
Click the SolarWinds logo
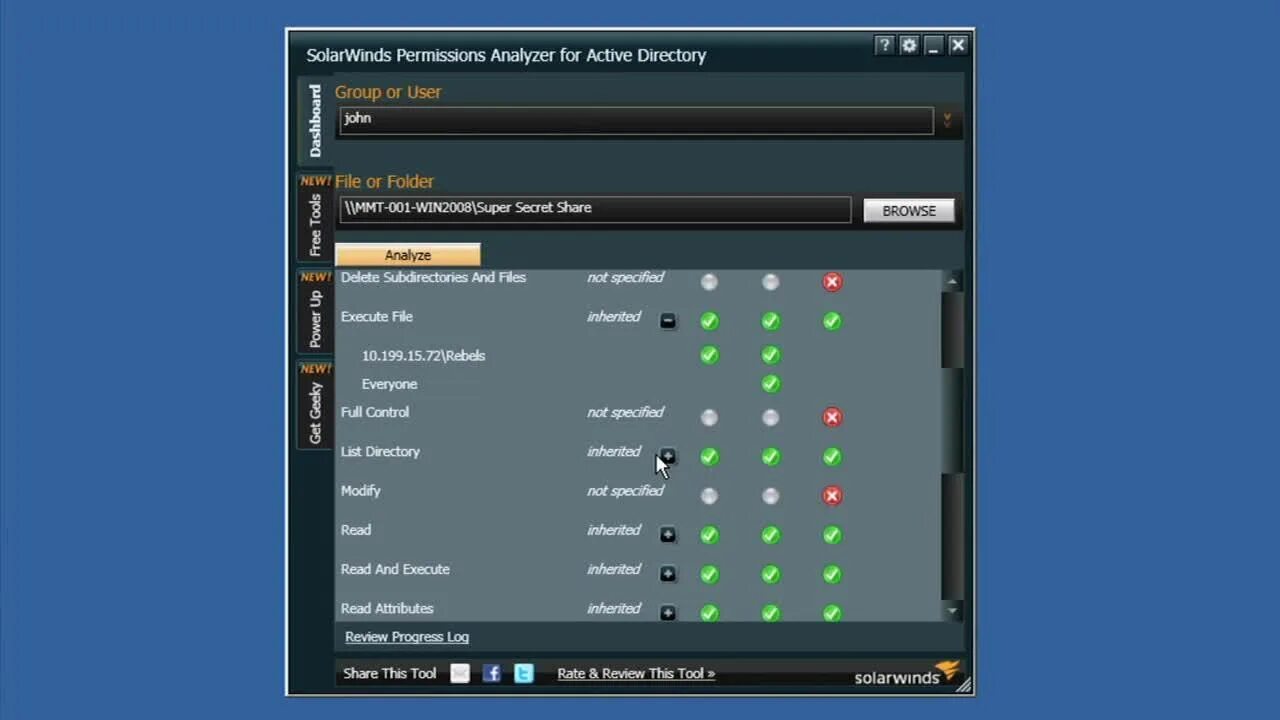pos(907,673)
